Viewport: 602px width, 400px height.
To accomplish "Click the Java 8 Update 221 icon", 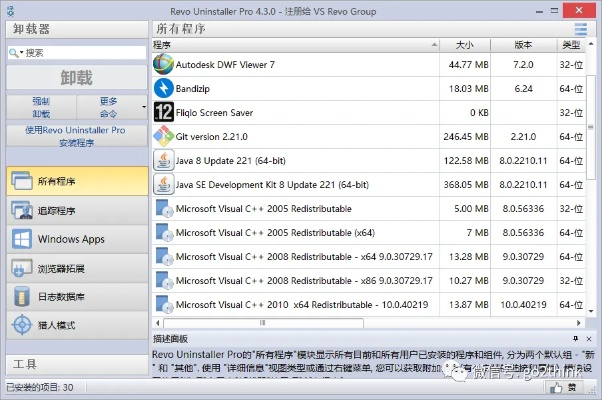I will click(163, 160).
